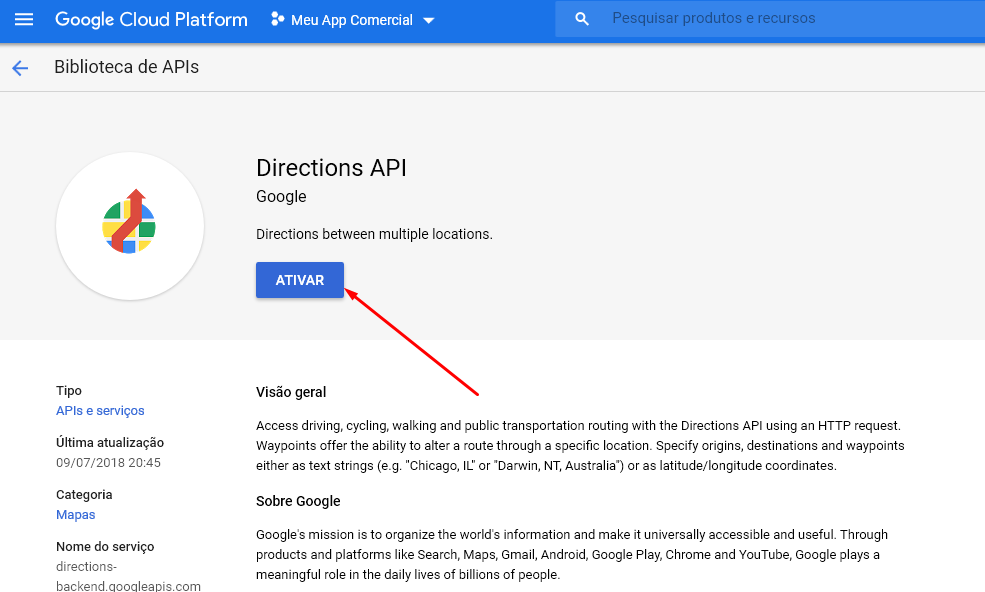The width and height of the screenshot is (985, 592).
Task: Click the Directions API logo
Action: (x=130, y=226)
